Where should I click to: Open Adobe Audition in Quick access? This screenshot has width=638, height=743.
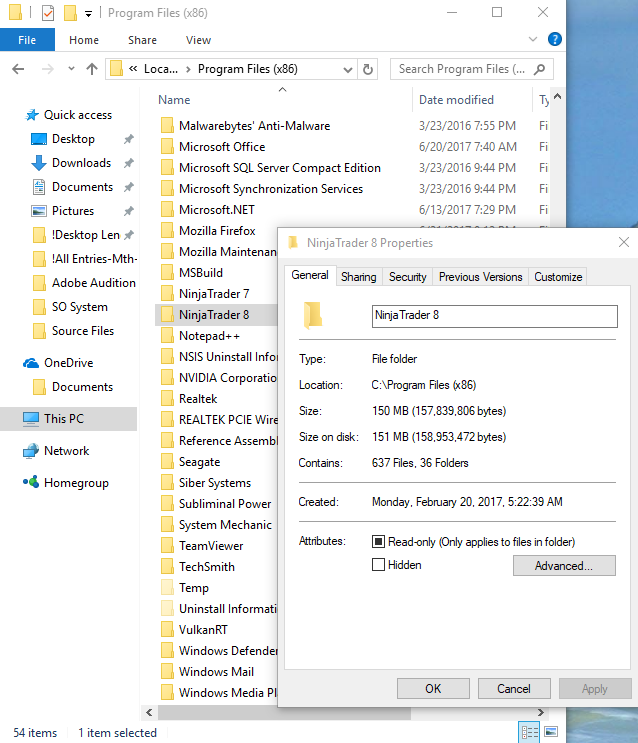pos(84,283)
